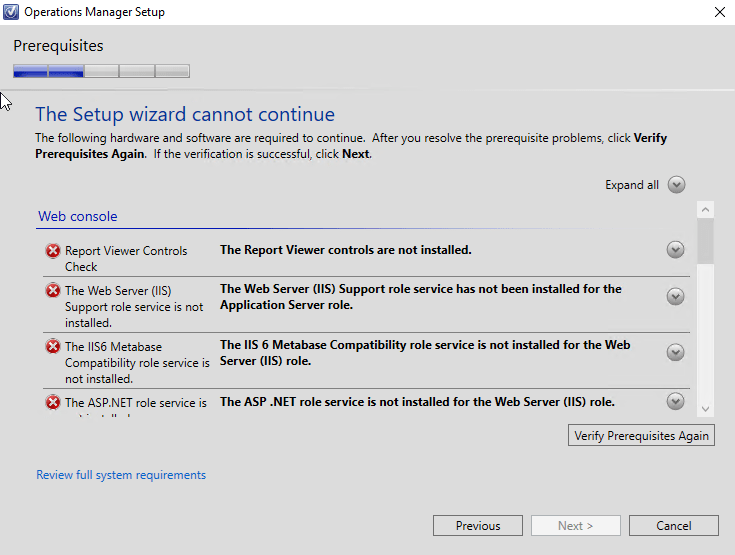The width and height of the screenshot is (735, 555).
Task: Click the prerequisites list scrollbar thumb
Action: click(x=706, y=240)
